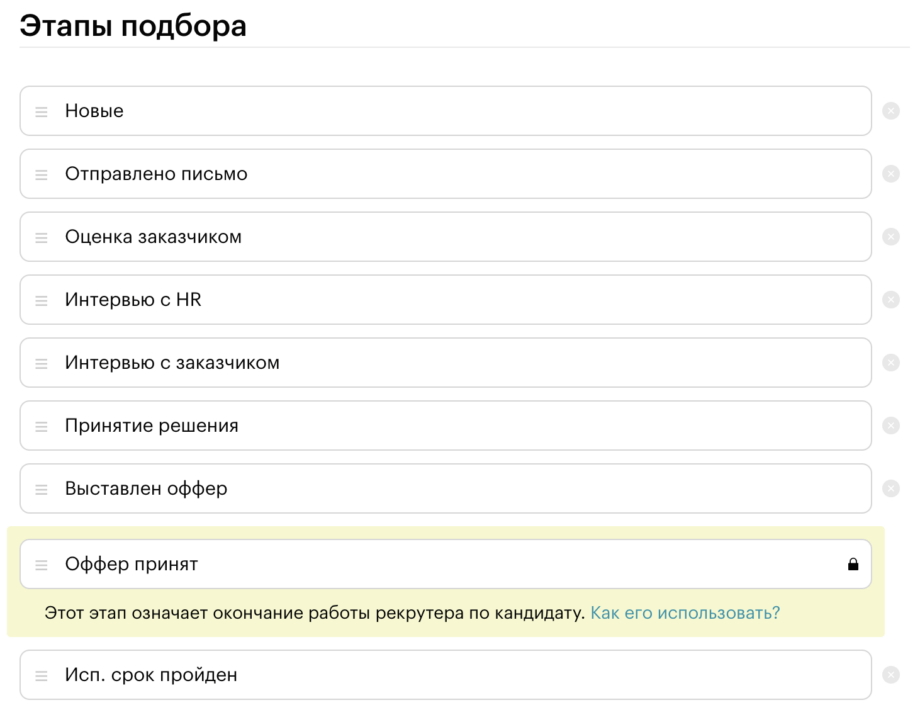This screenshot has height=710, width=920.
Task: Delete the 'Исп. срок пройден' stage
Action: (890, 675)
